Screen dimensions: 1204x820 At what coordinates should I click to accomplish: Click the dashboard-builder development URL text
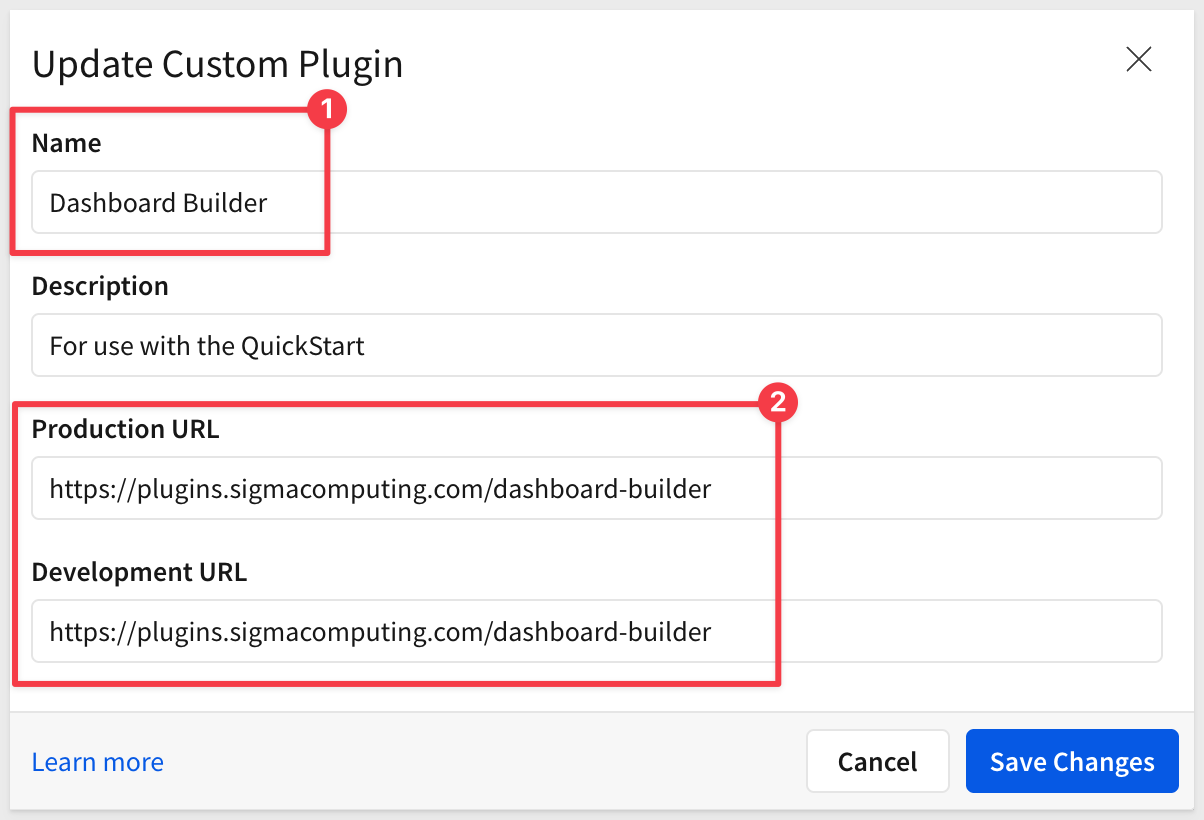point(380,632)
